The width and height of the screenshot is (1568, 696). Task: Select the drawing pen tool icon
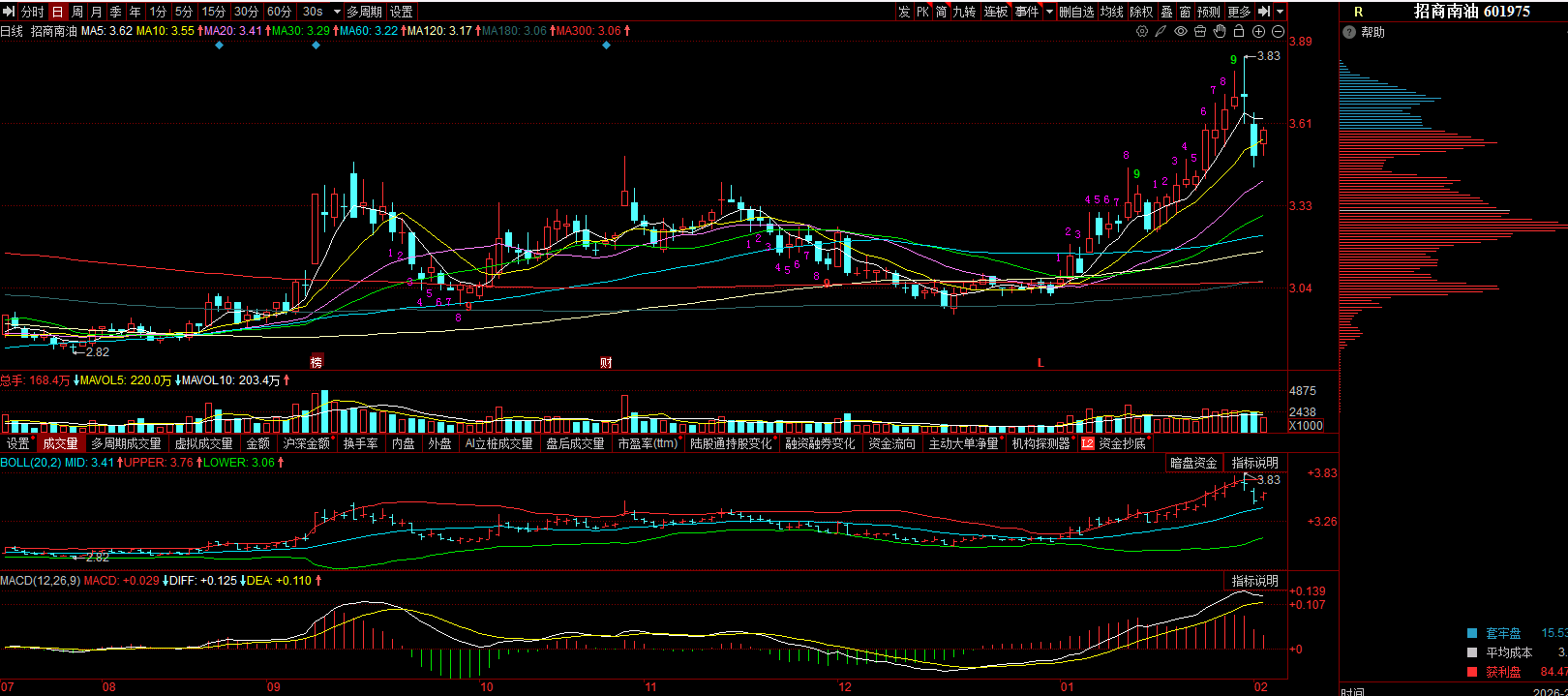click(1161, 31)
